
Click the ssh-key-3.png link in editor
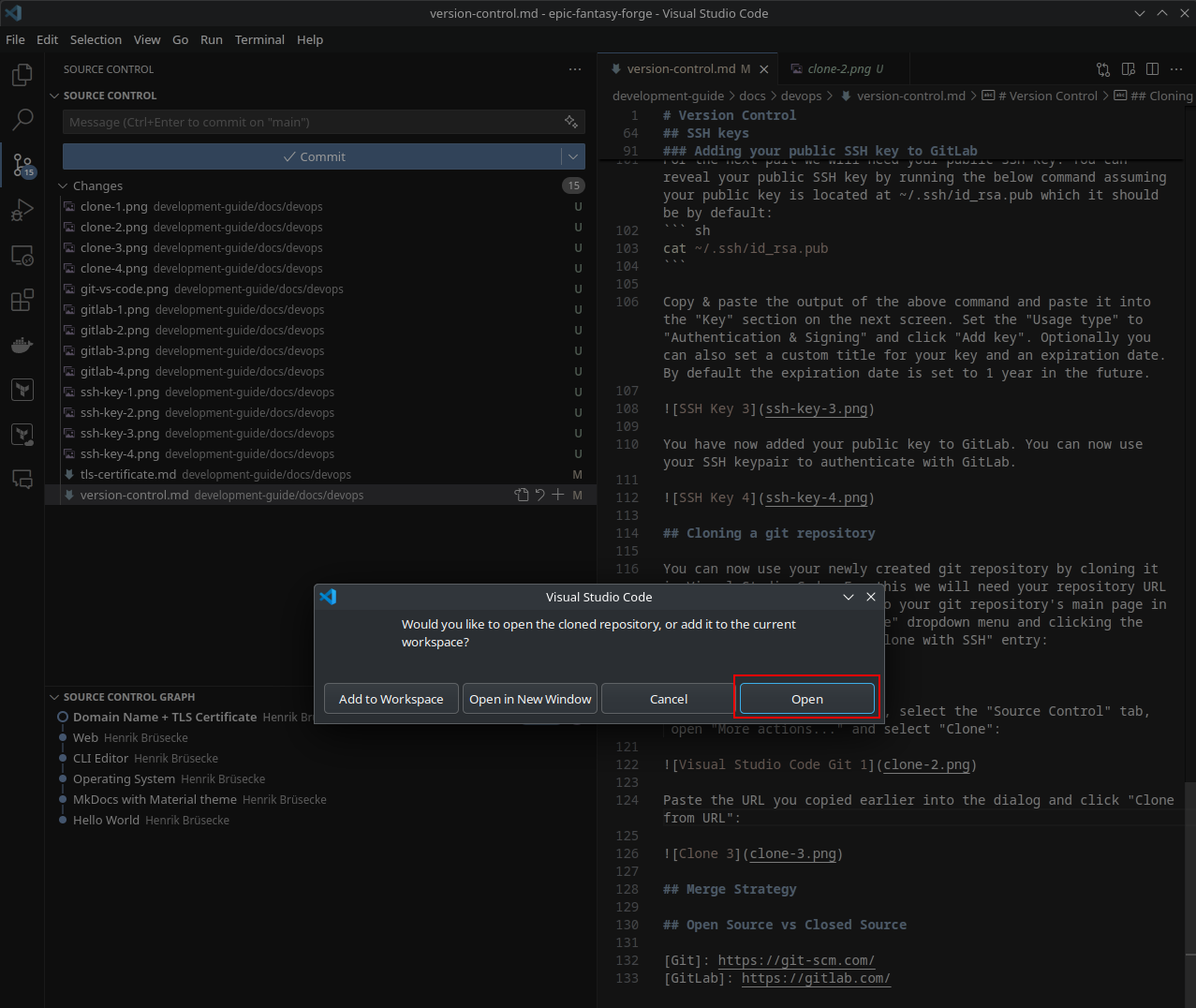pos(816,408)
